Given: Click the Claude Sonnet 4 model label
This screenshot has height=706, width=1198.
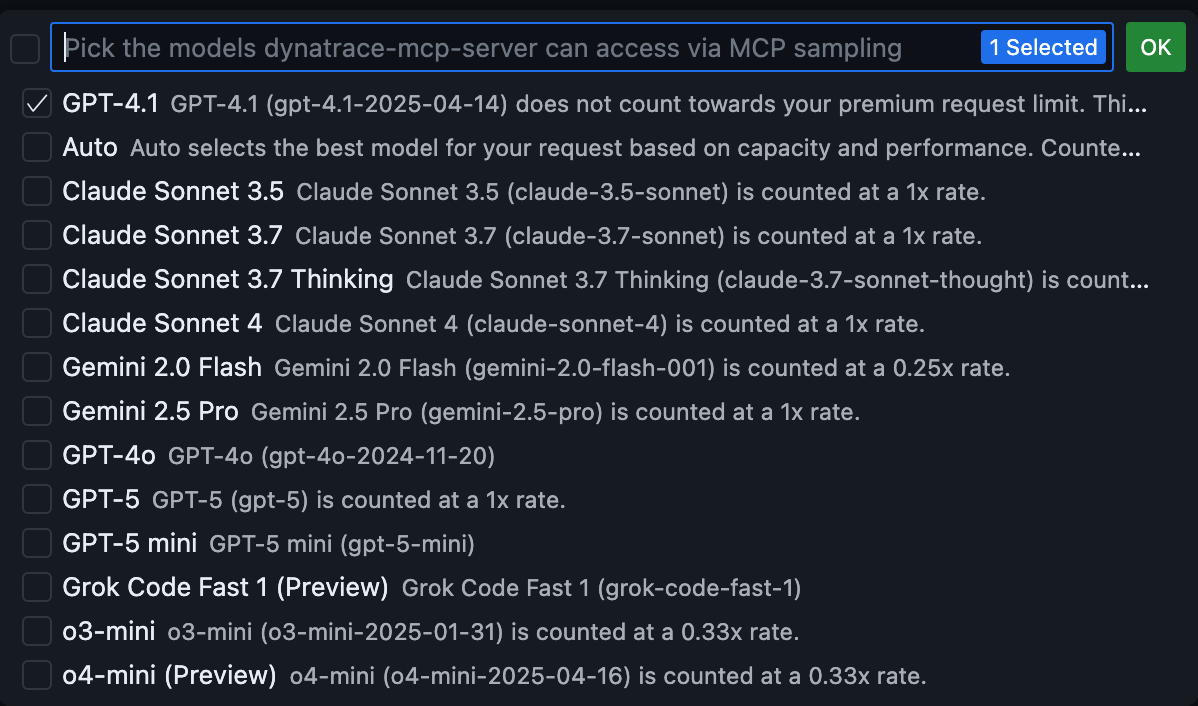Looking at the screenshot, I should coord(162,324).
